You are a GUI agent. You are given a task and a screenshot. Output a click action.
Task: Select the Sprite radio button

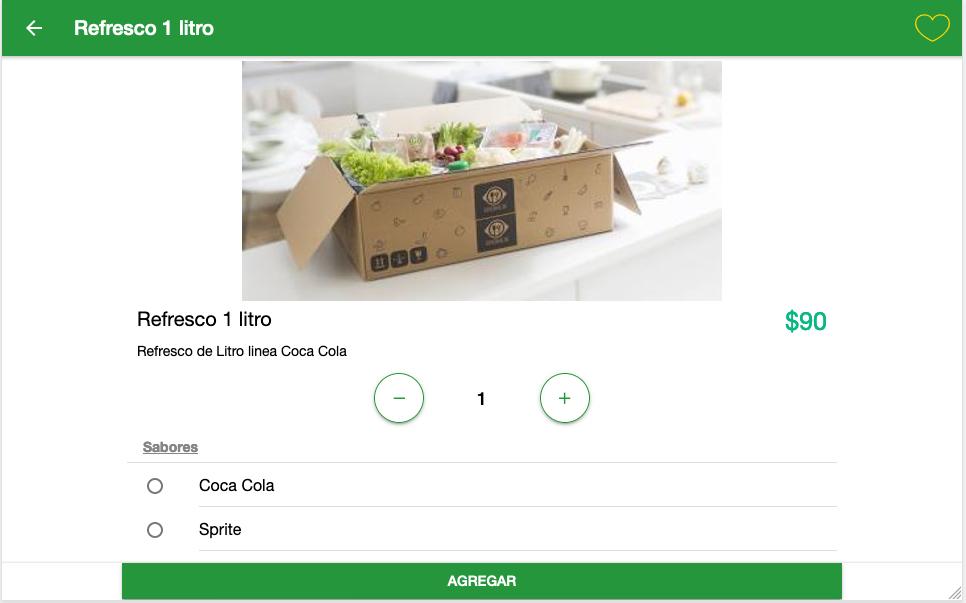tap(155, 530)
